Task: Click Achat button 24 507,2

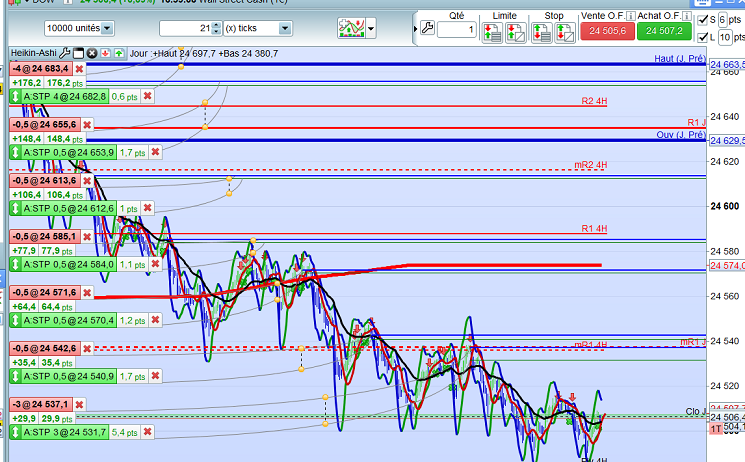Action: point(664,31)
